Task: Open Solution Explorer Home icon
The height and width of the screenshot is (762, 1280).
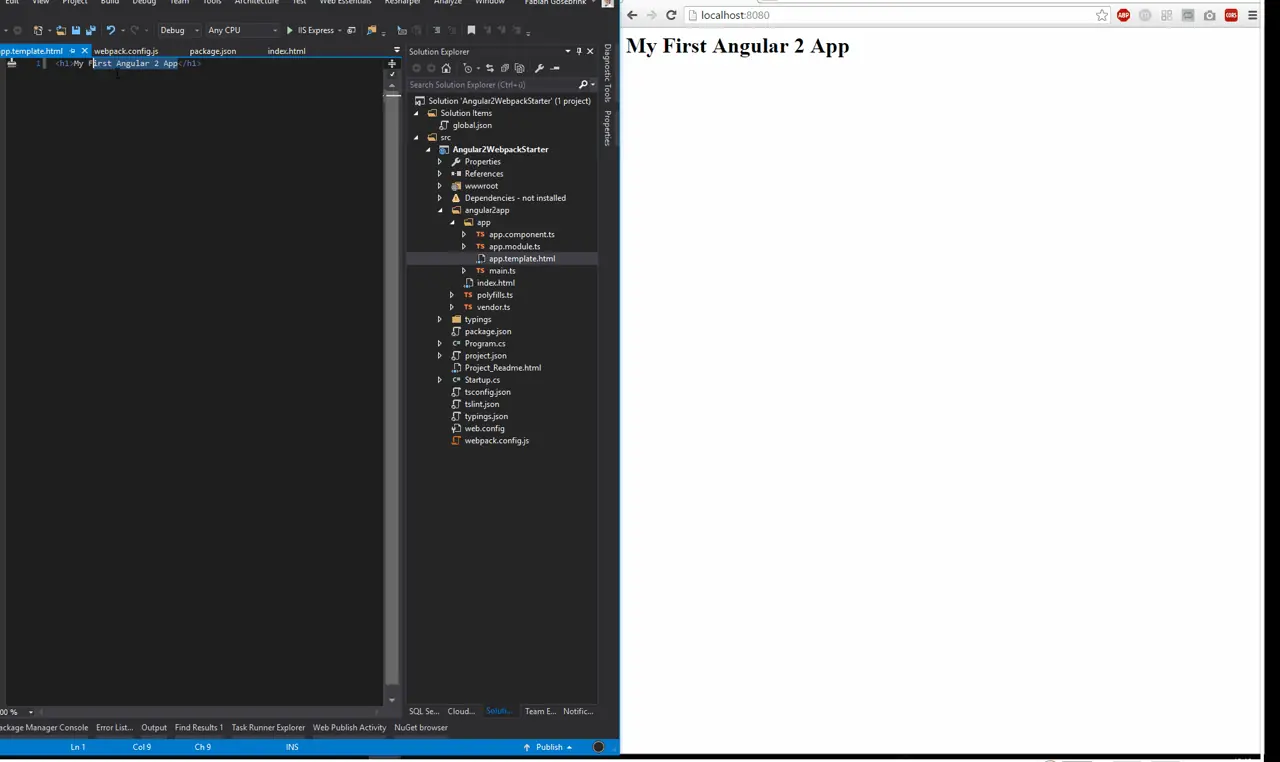Action: [x=446, y=68]
